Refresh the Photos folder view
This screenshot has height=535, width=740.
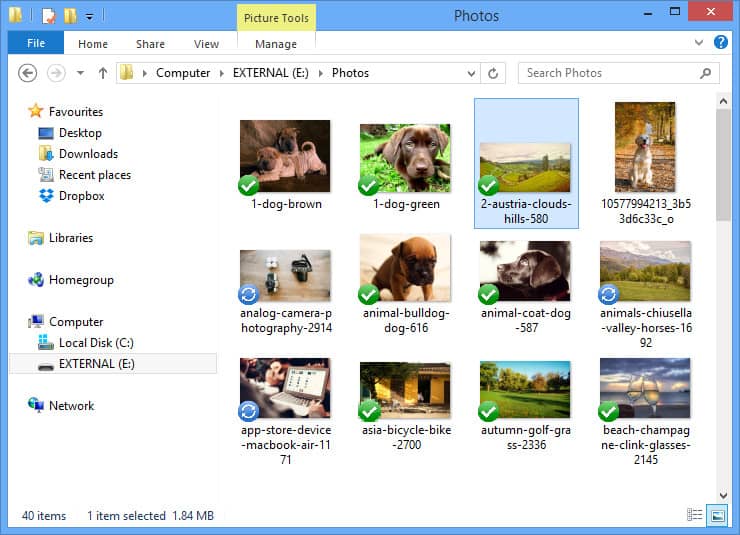pos(493,73)
